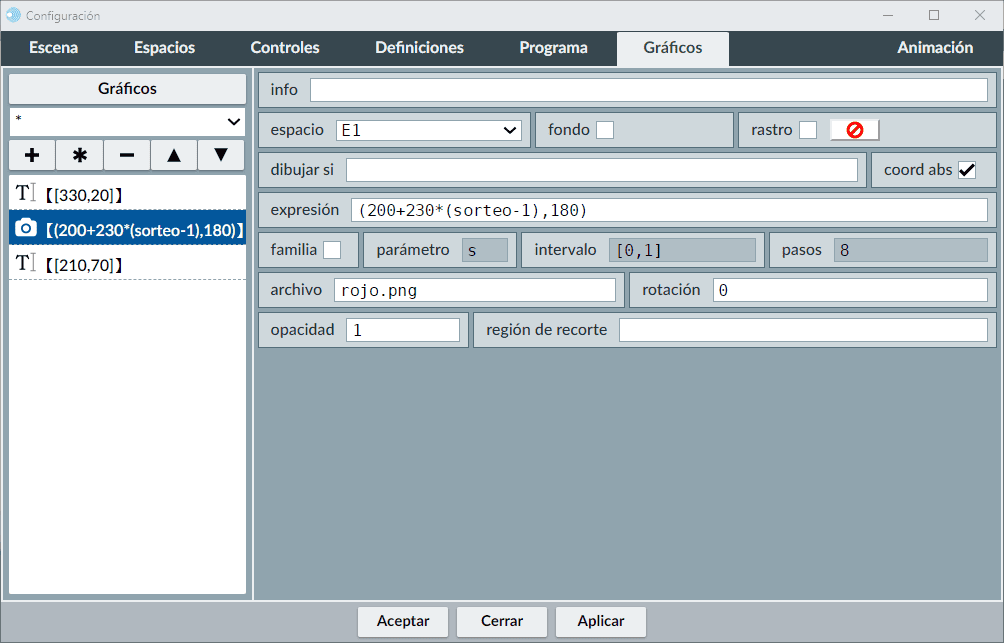Click the Aplicar button
The image size is (1004, 643).
(x=601, y=621)
